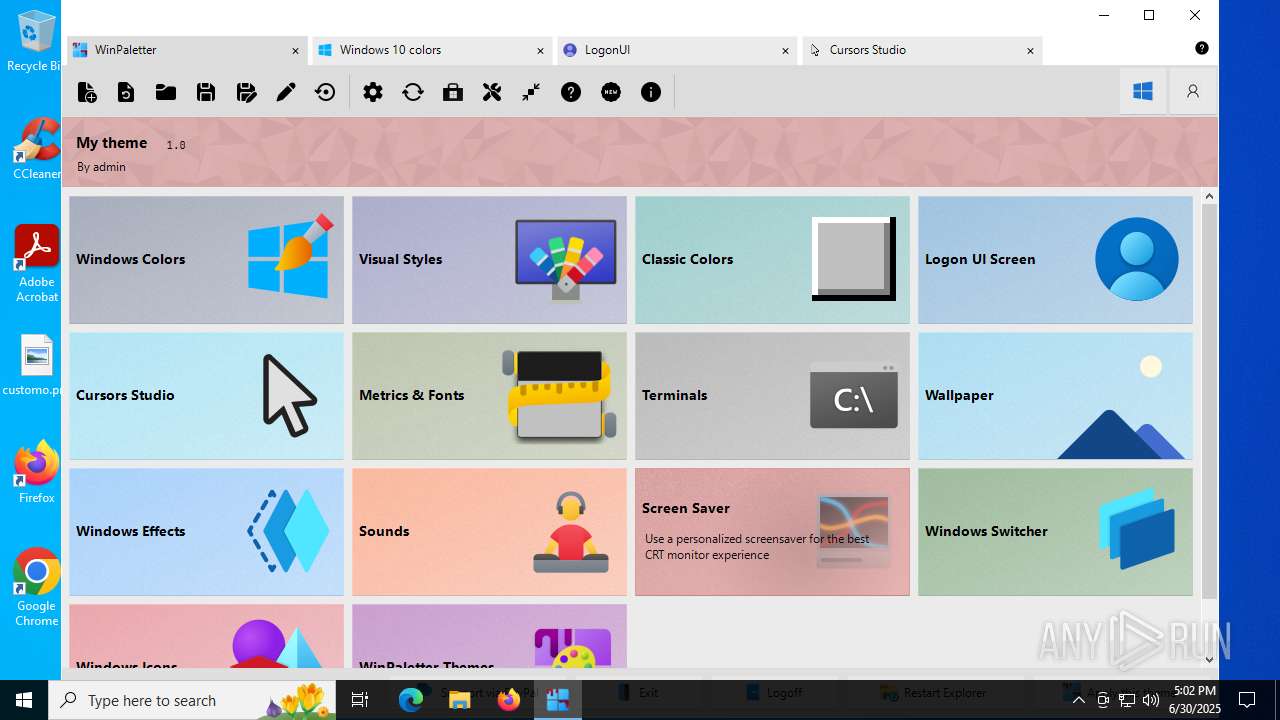The image size is (1280, 720).
Task: Open a theme file from folder icon
Action: [166, 92]
